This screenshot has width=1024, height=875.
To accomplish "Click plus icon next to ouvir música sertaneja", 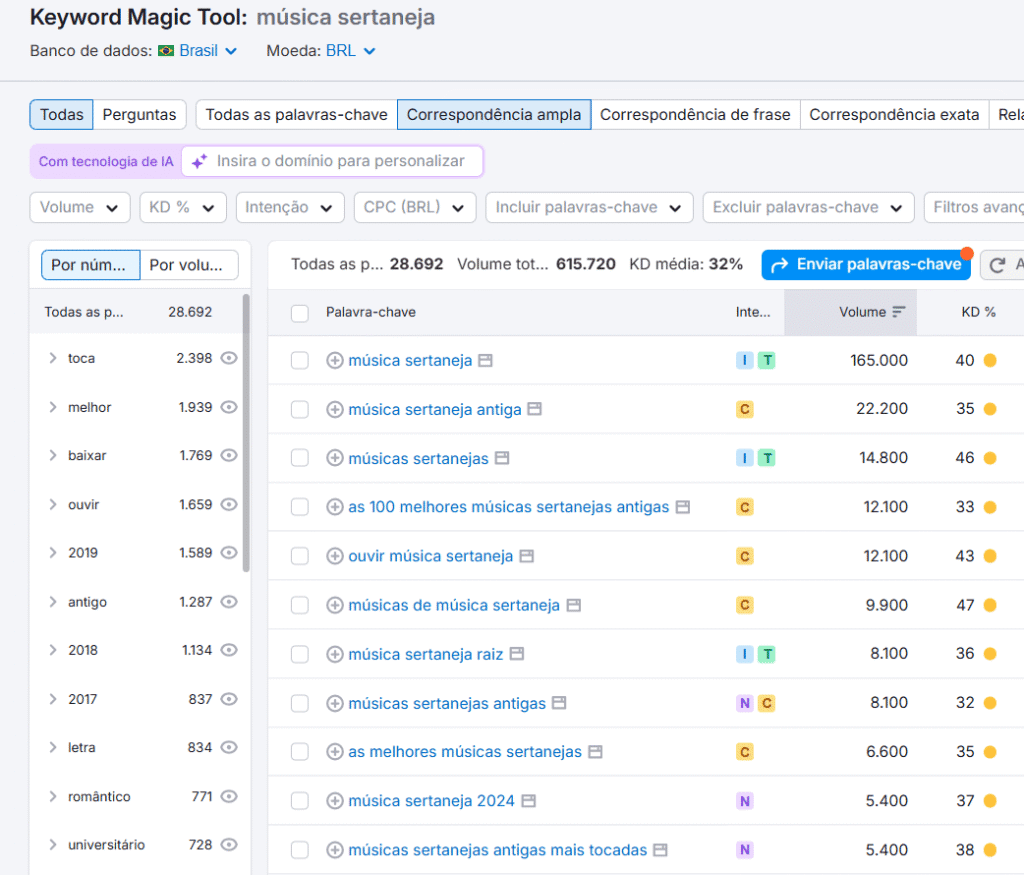I will point(334,556).
